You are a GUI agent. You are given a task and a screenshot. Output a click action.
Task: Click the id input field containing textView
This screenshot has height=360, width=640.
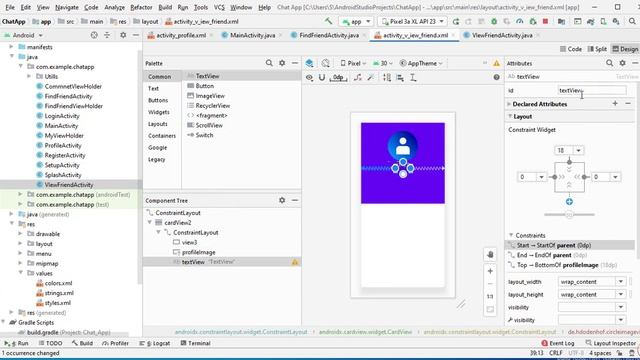click(592, 90)
